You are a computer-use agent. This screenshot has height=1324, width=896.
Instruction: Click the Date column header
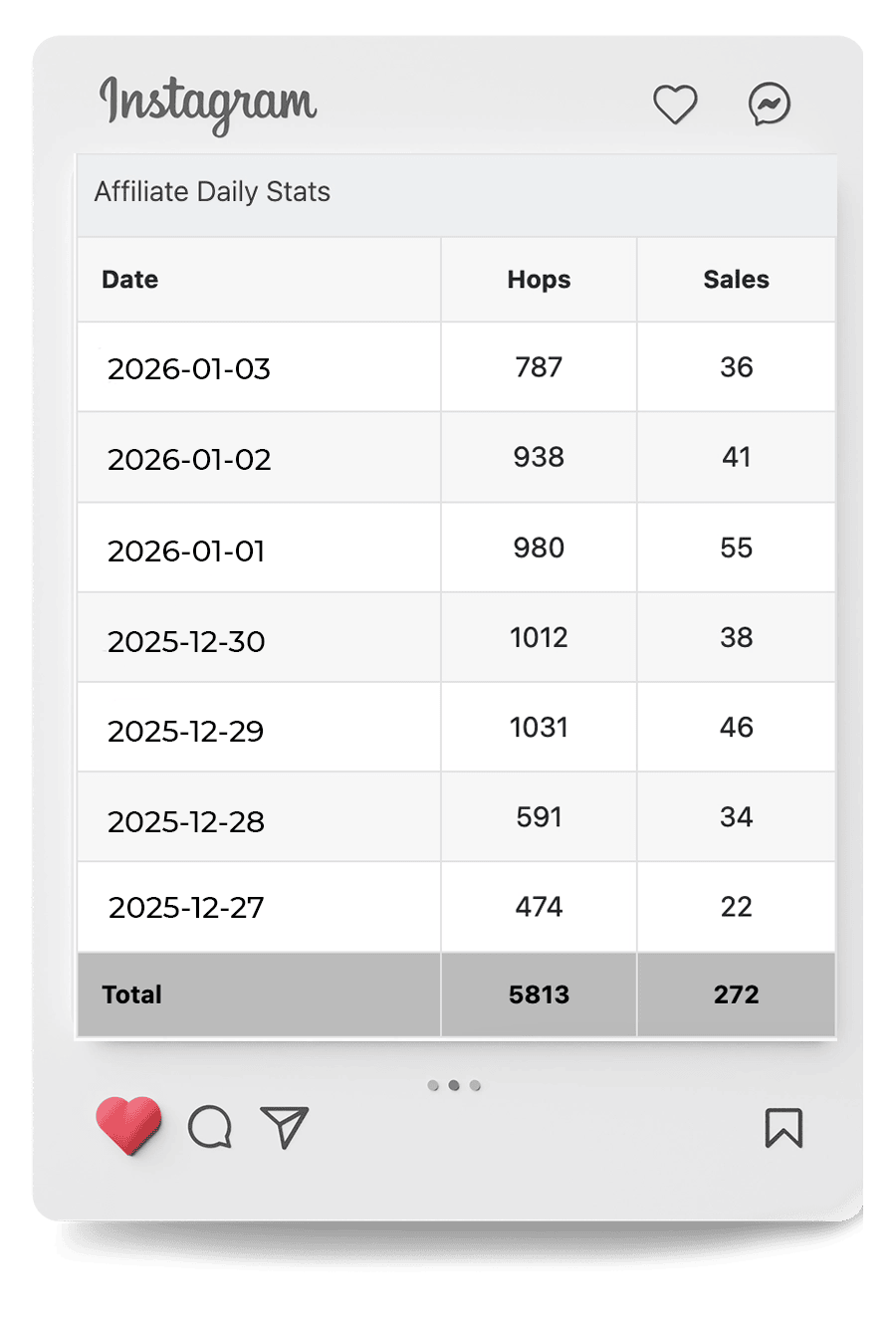click(x=130, y=280)
